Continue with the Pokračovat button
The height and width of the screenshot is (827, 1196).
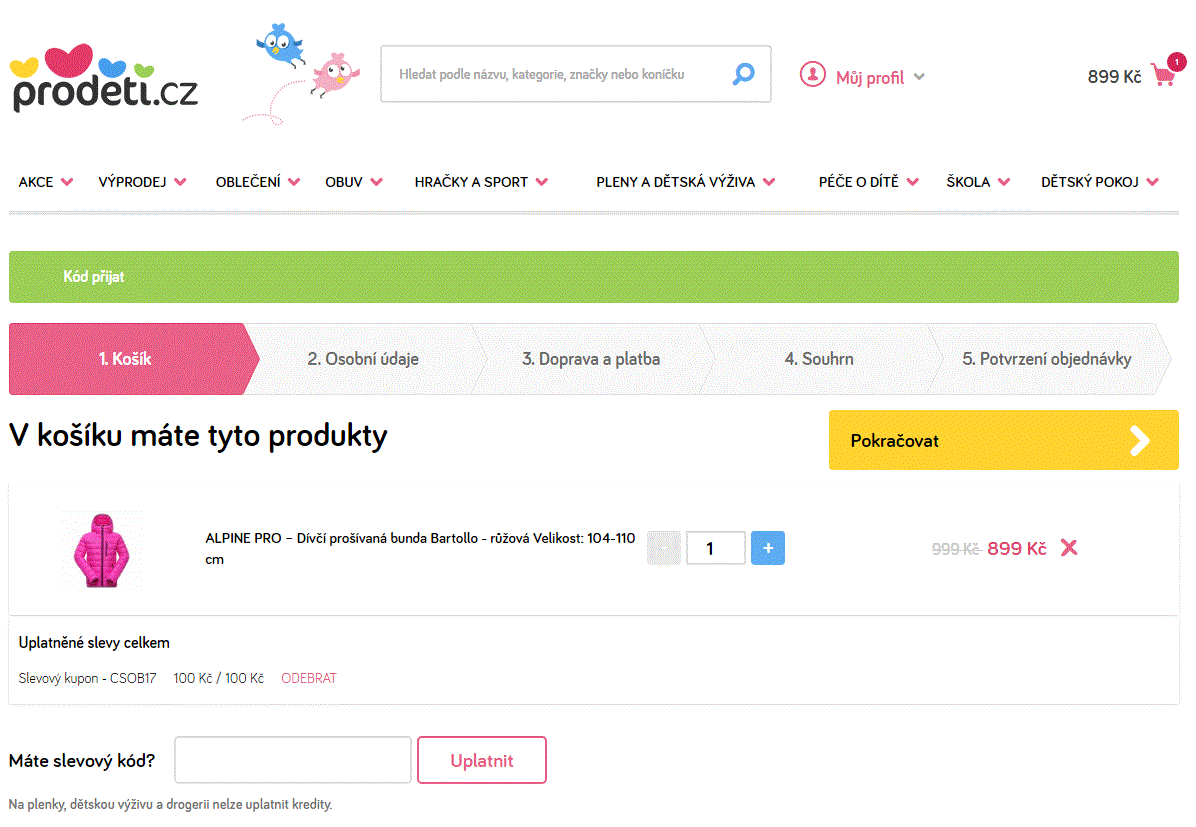tap(1004, 440)
